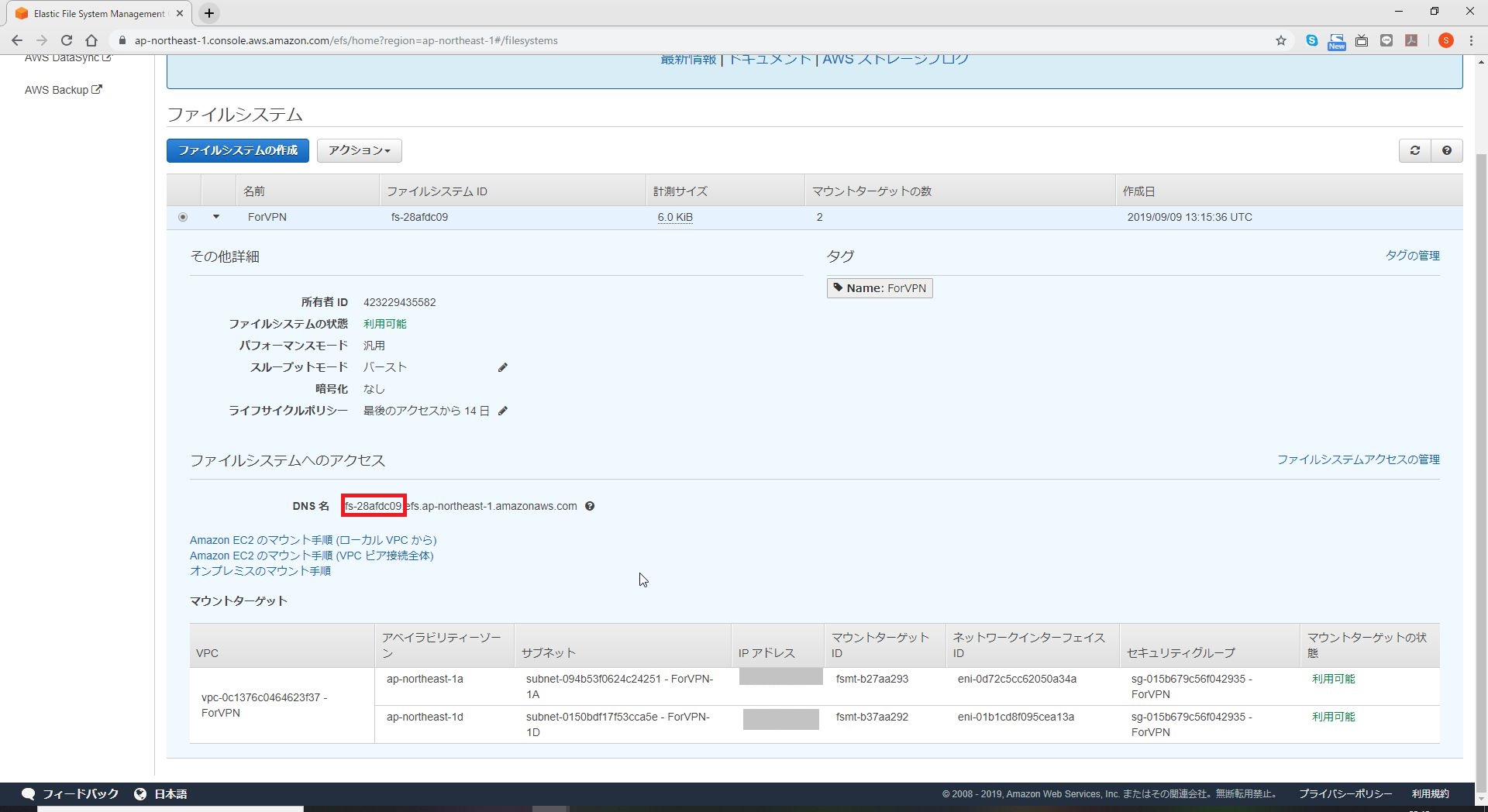Click the Name: ForVPN tag
The width and height of the screenshot is (1488, 812).
point(880,288)
